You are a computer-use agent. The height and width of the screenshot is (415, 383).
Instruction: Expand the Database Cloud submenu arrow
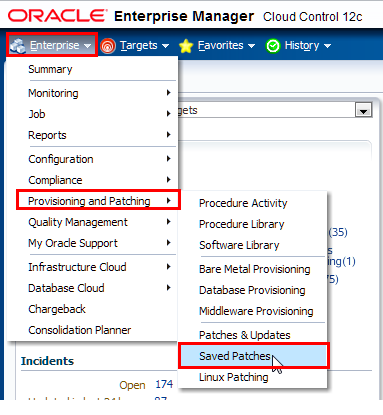coord(168,288)
